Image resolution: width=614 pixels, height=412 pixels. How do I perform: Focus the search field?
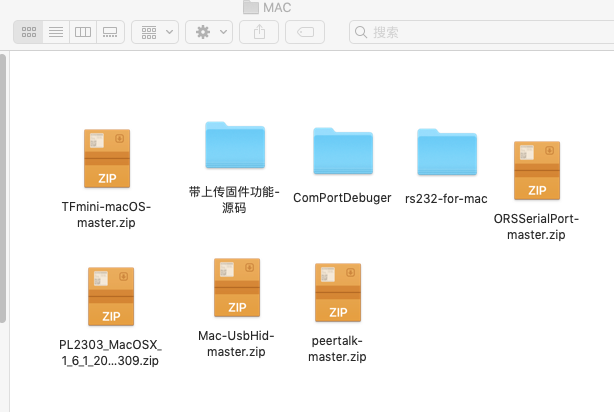tap(482, 32)
